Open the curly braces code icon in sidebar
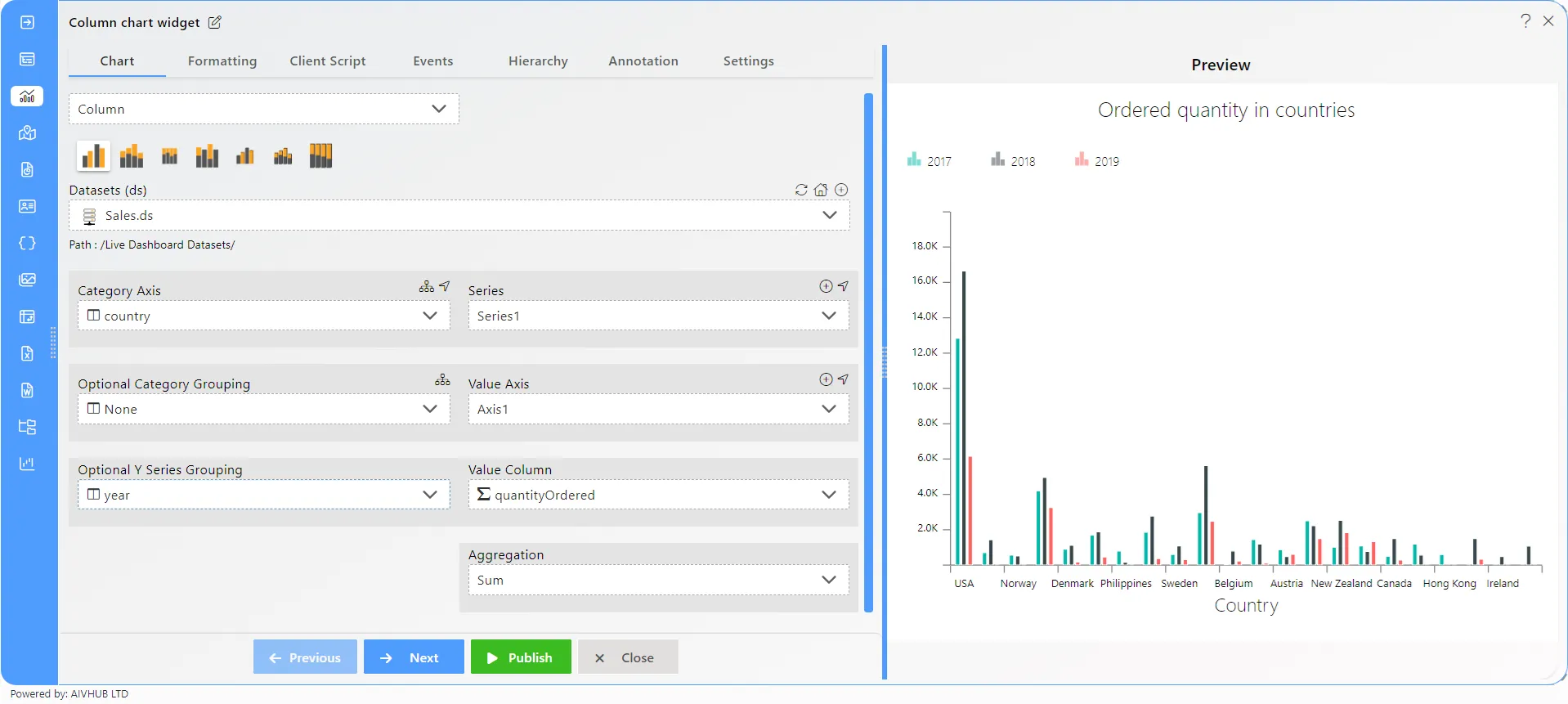Viewport: 1568px width, 704px height. pyautogui.click(x=27, y=243)
